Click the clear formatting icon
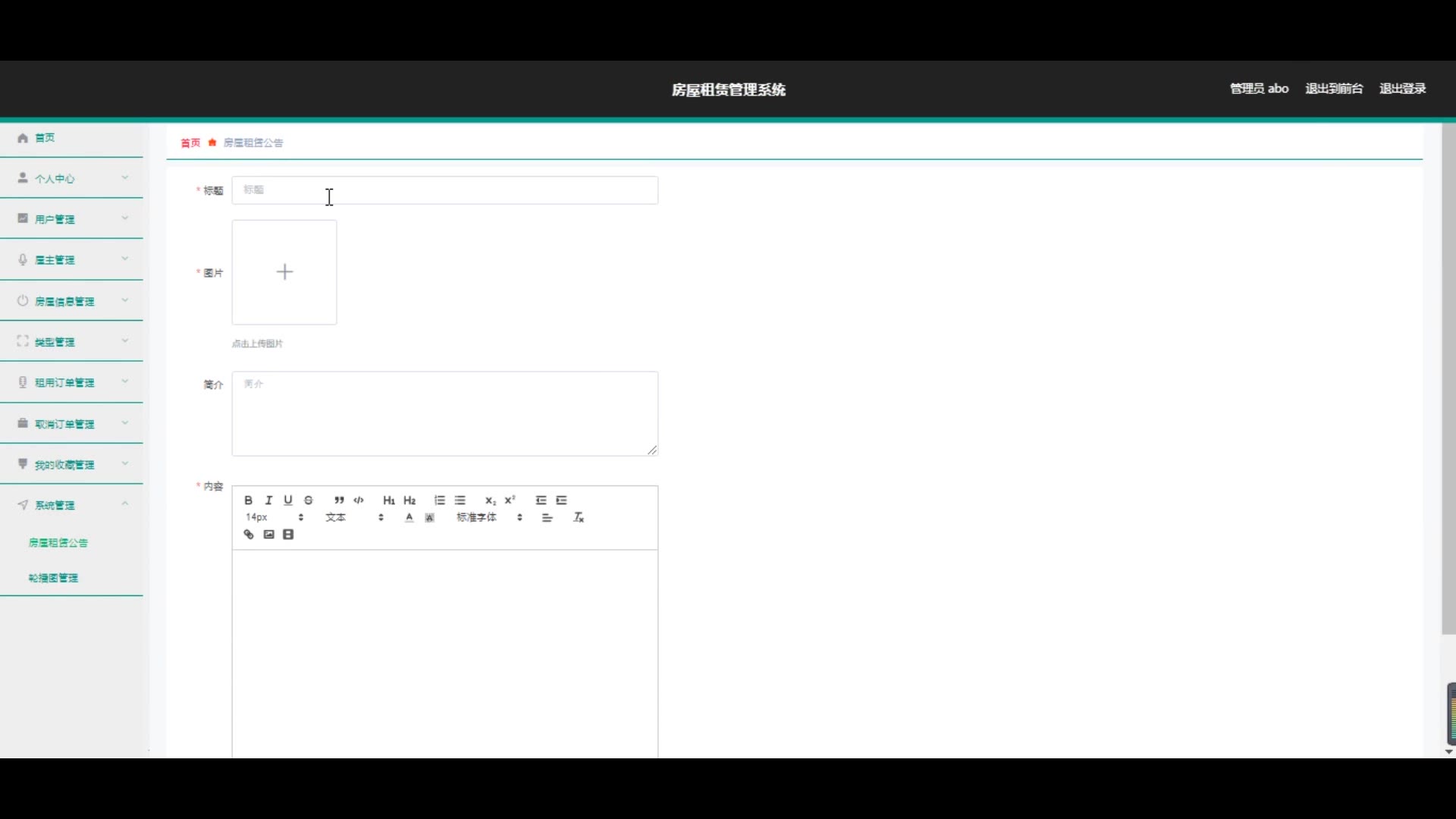This screenshot has height=819, width=1456. (x=579, y=518)
